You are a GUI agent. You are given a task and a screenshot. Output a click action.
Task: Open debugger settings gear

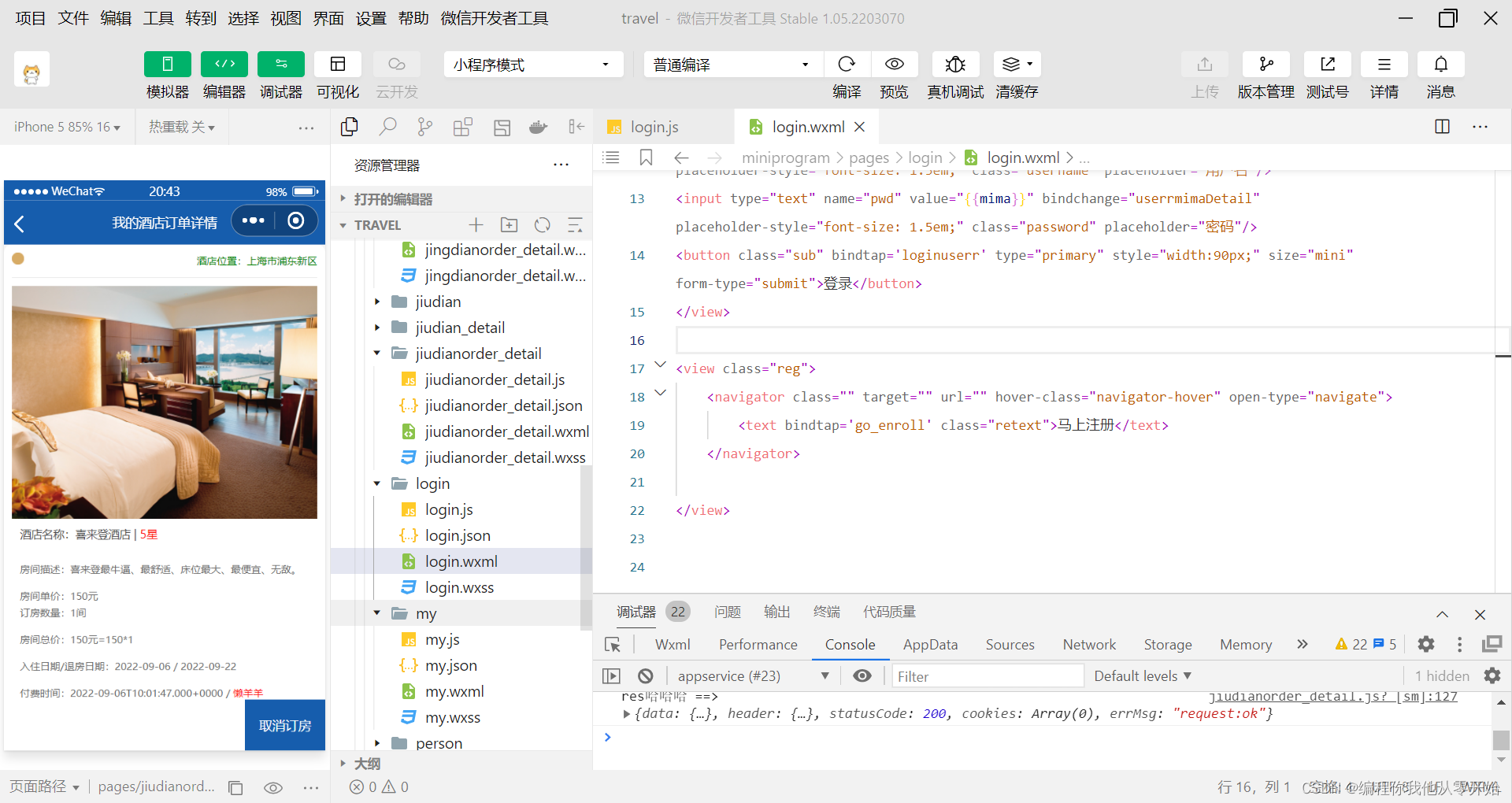pos(1425,644)
